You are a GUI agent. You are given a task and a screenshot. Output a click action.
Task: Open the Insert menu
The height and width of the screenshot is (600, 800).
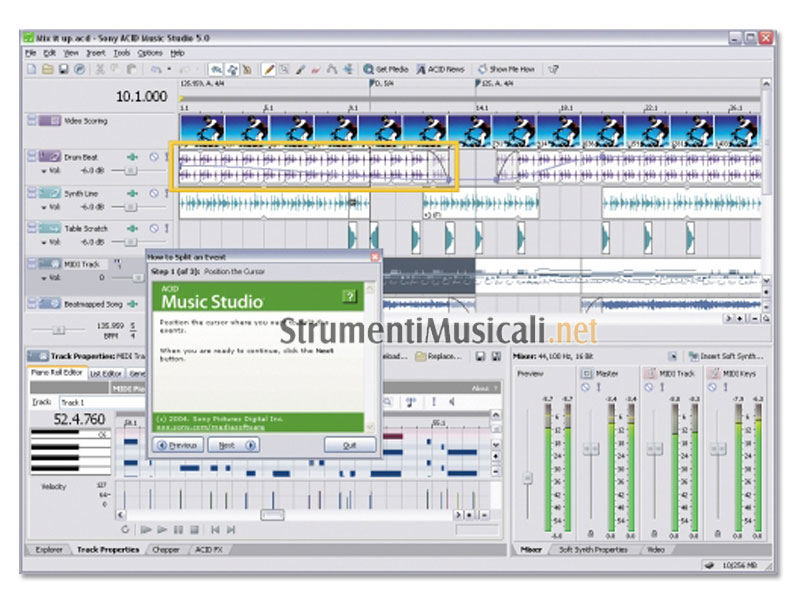click(x=96, y=52)
